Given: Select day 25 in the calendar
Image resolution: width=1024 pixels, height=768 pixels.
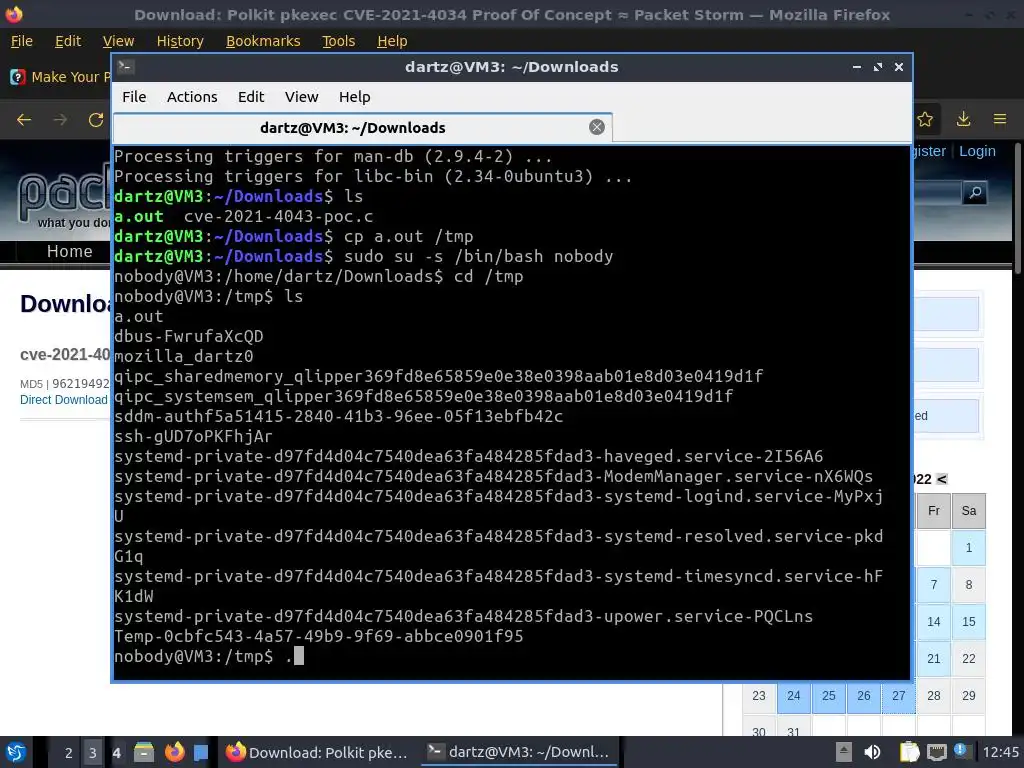Looking at the screenshot, I should pos(829,696).
